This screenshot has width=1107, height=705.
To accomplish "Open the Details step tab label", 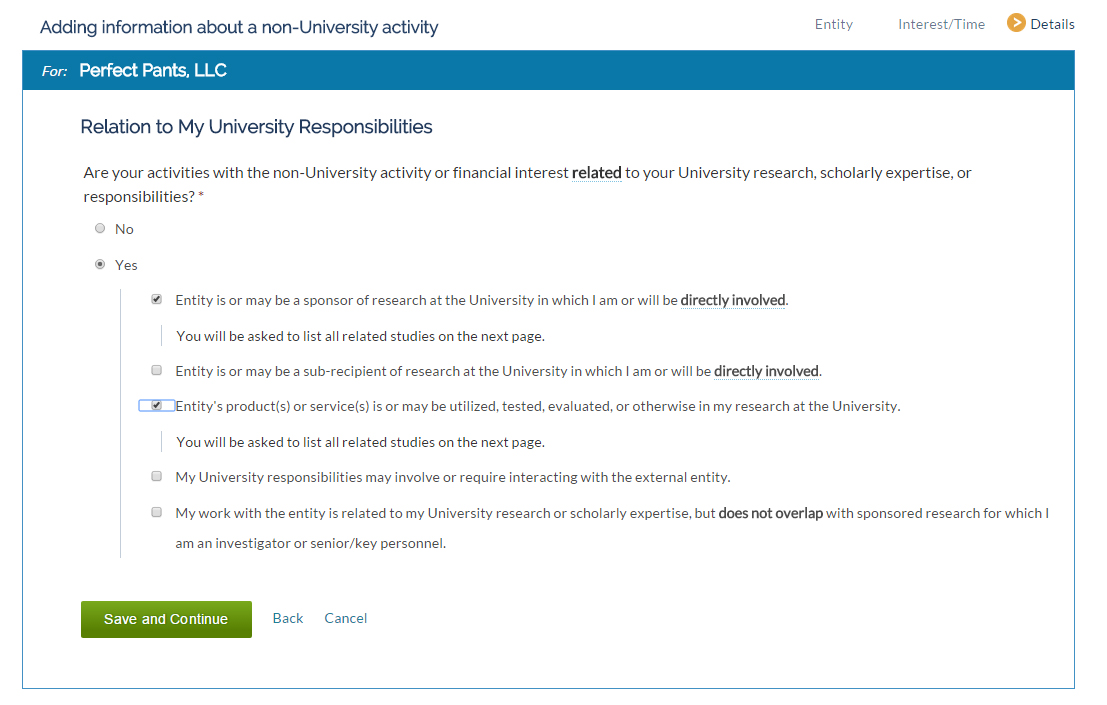I will (1052, 24).
